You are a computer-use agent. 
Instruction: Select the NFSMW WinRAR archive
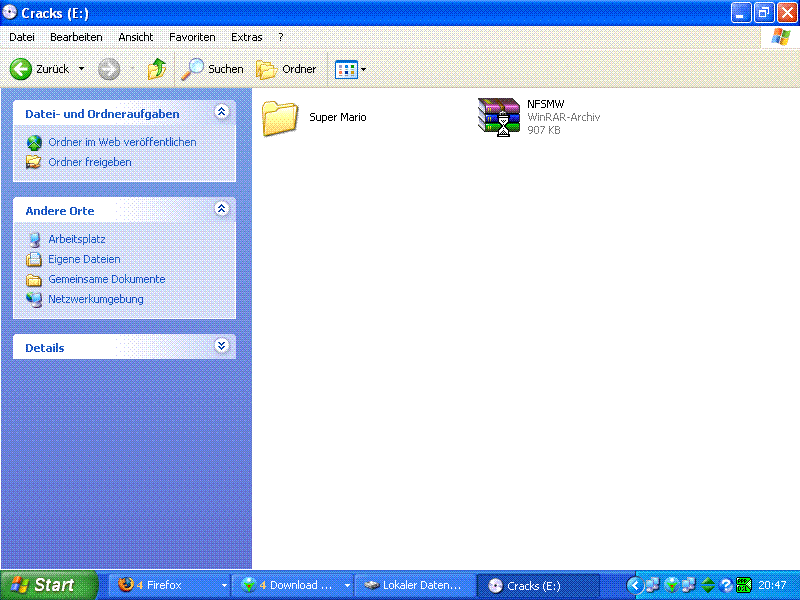pyautogui.click(x=500, y=117)
